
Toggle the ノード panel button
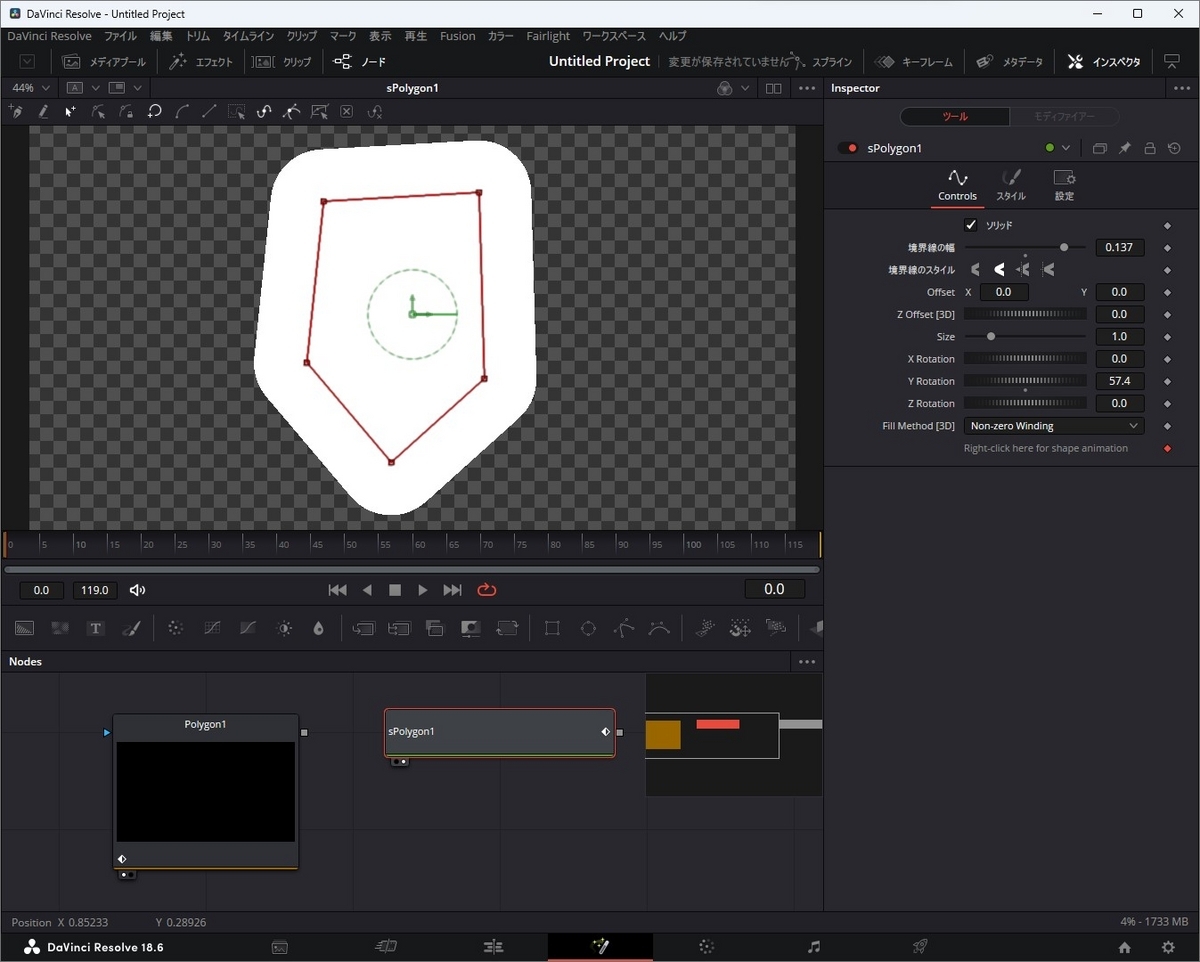360,61
